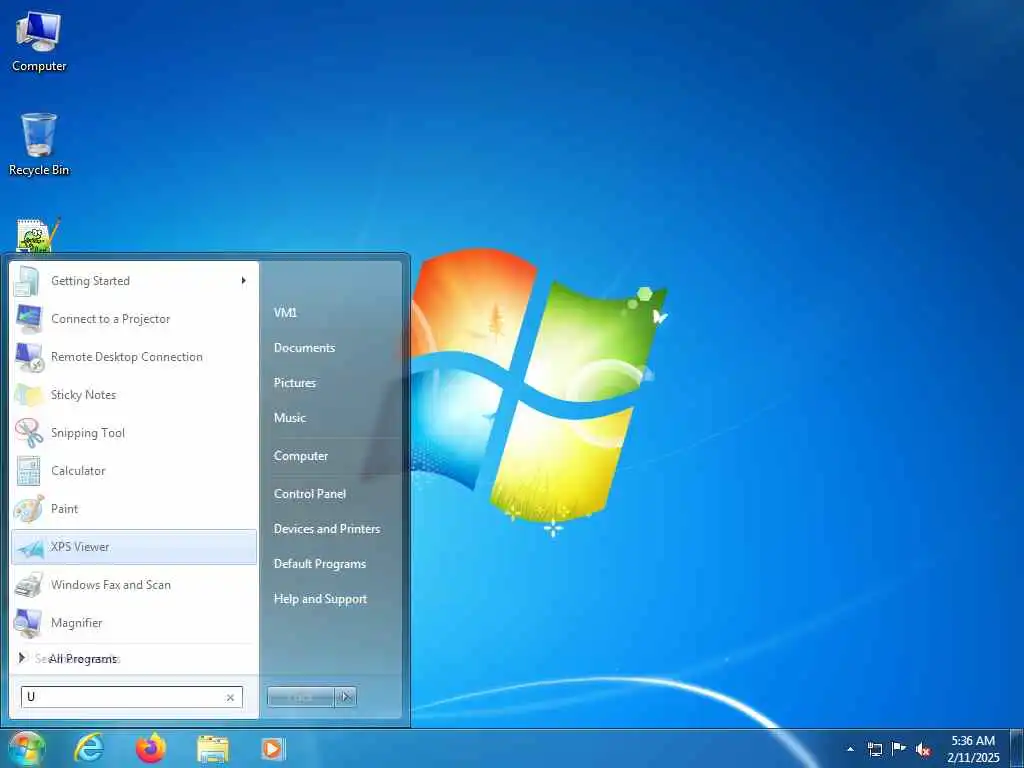Image resolution: width=1024 pixels, height=768 pixels.
Task: Click the Show desktop strip
Action: tap(1017, 749)
